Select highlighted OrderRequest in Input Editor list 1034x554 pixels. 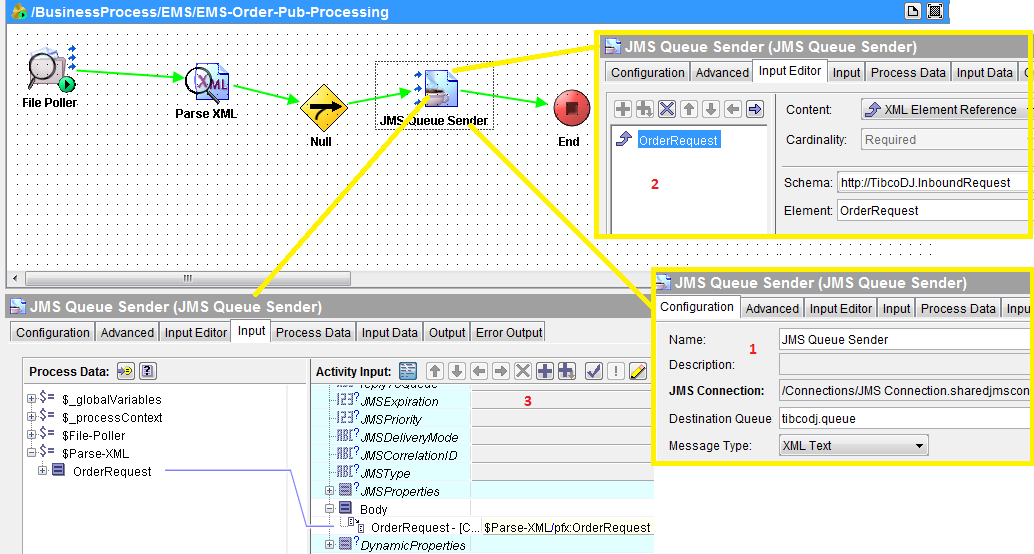679,140
